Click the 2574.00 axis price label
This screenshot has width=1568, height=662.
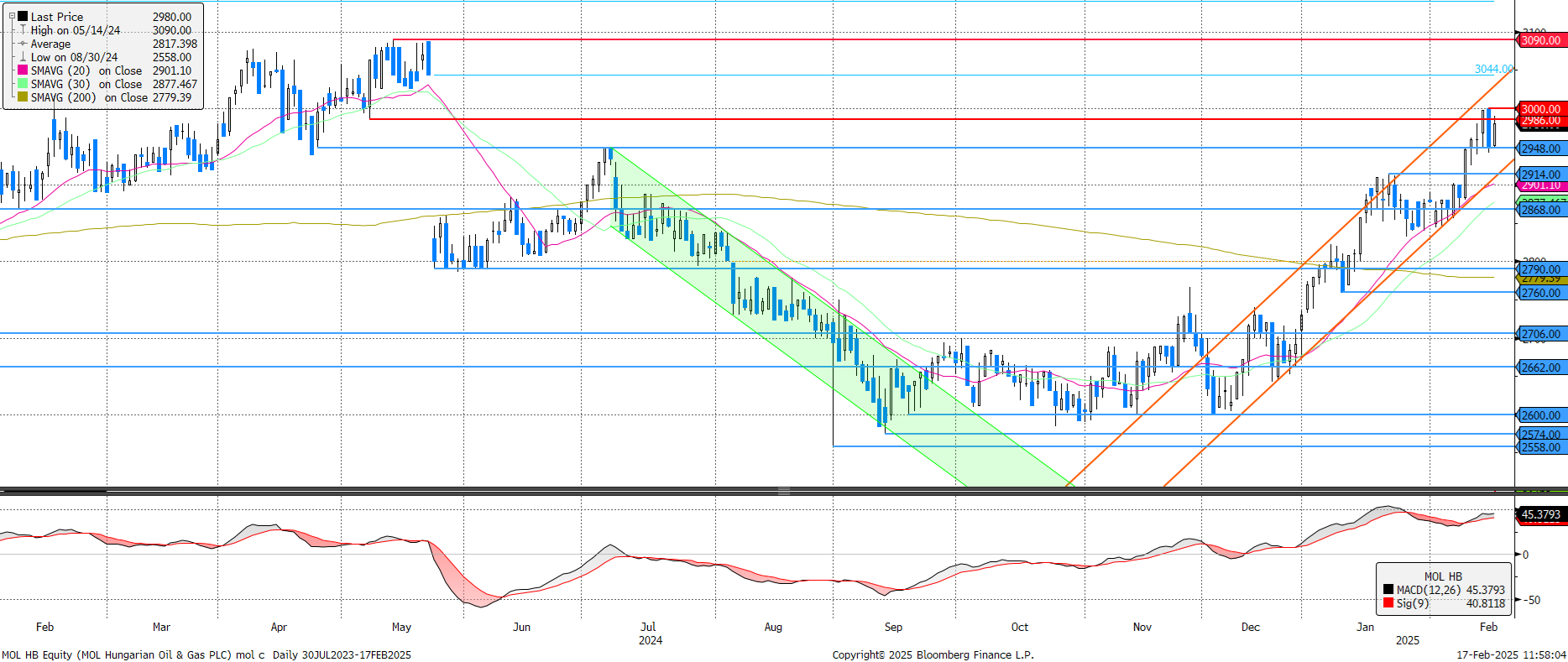pyautogui.click(x=1542, y=435)
